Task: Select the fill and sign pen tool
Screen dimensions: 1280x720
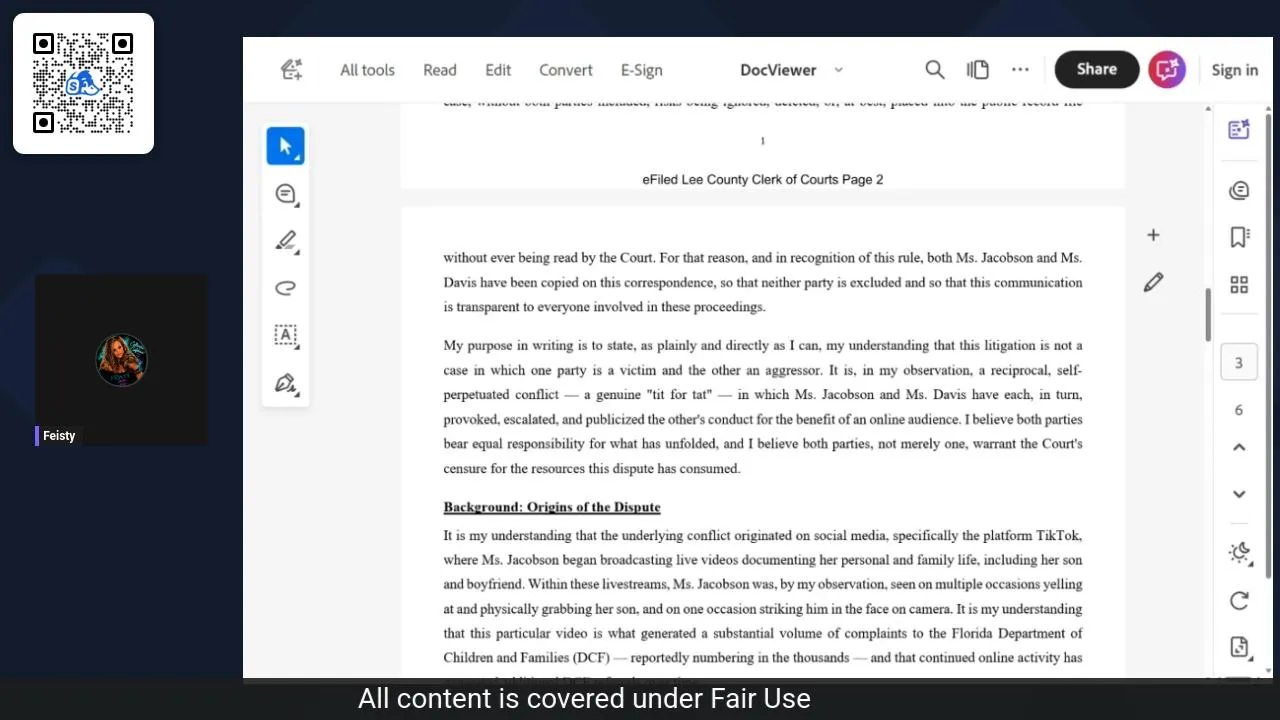Action: coord(286,384)
